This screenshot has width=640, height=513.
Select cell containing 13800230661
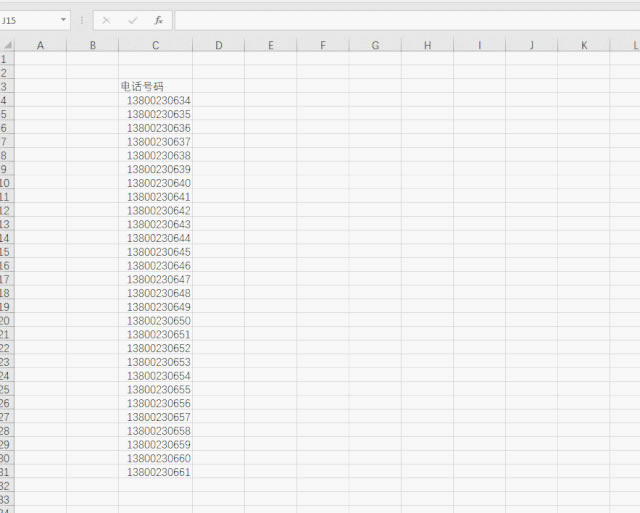point(156,472)
